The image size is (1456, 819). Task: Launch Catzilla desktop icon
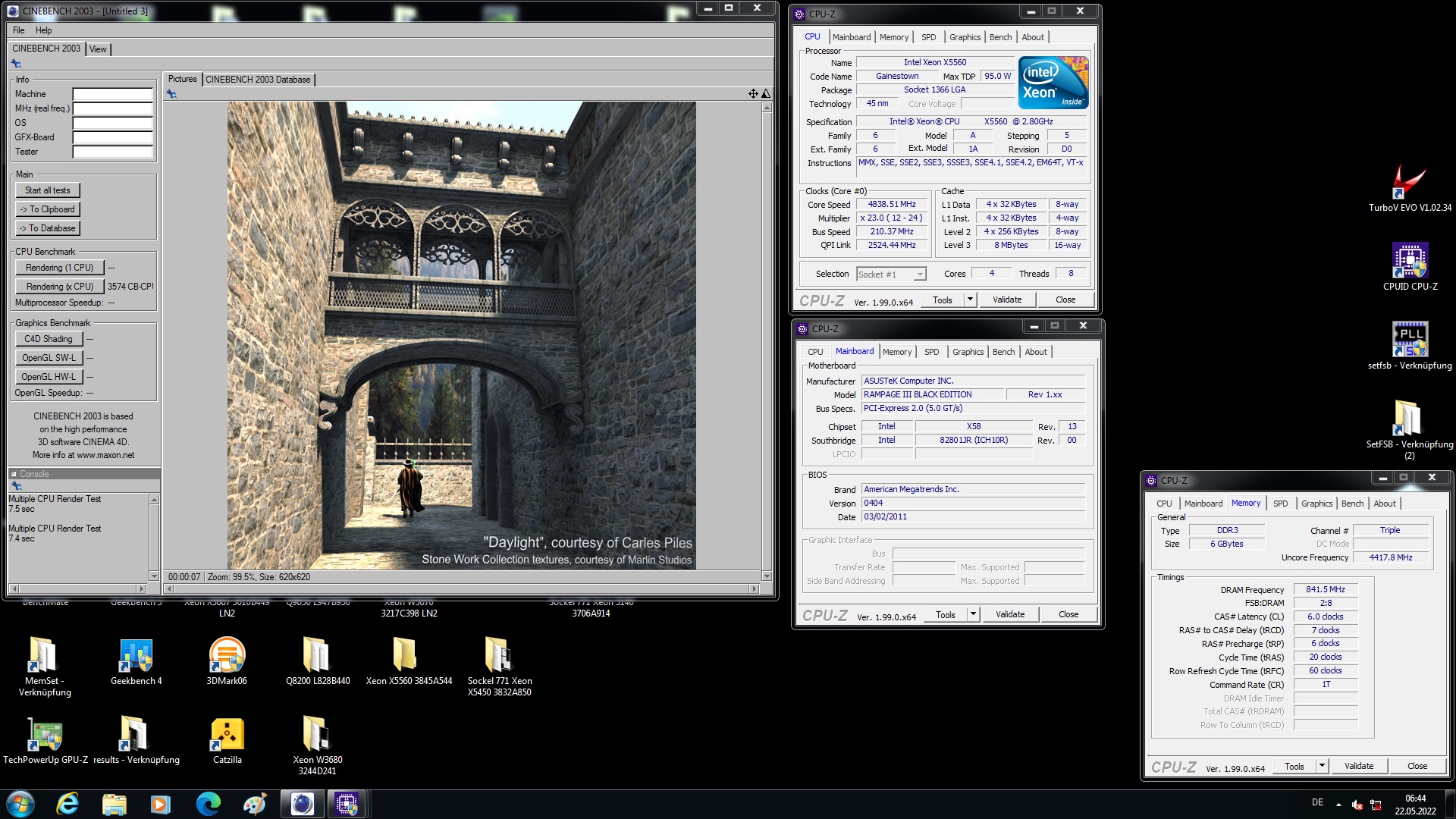227,740
